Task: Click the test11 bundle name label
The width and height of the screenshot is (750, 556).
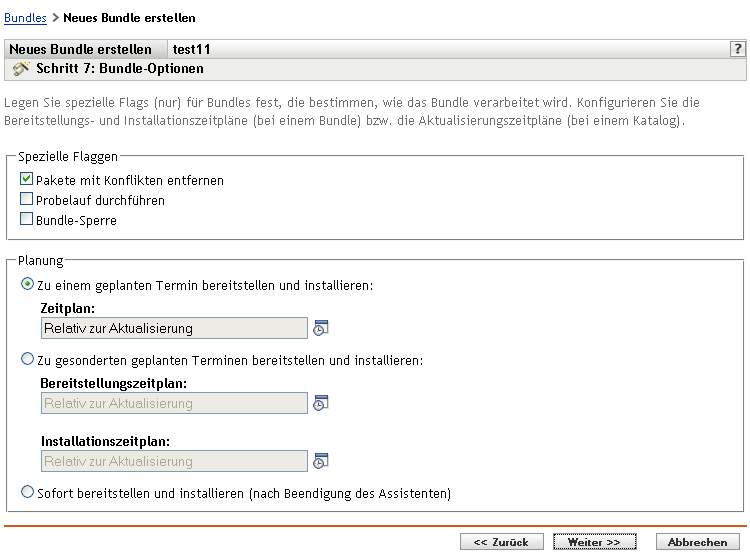Action: coord(191,49)
